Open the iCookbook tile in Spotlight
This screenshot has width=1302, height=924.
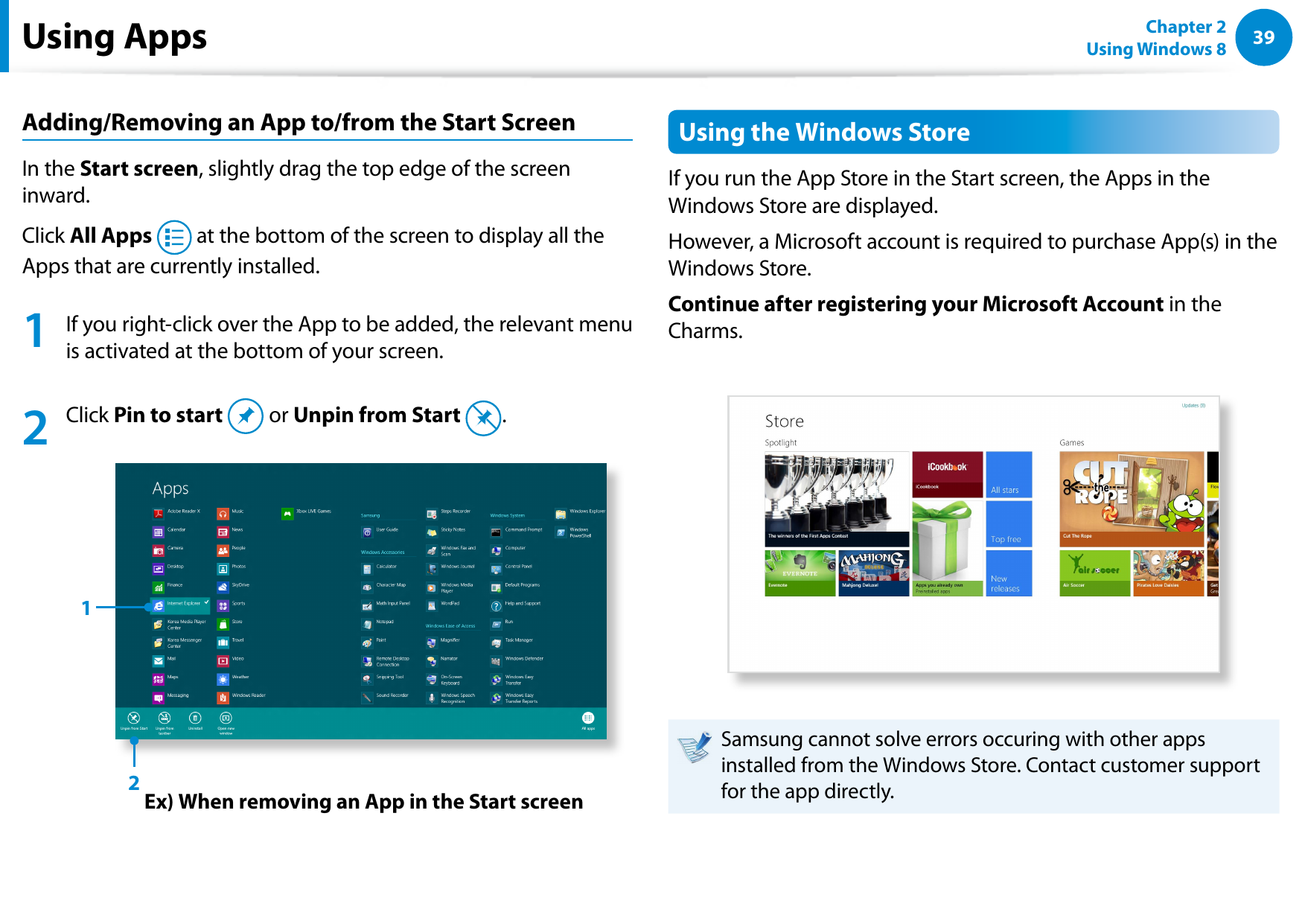[948, 474]
